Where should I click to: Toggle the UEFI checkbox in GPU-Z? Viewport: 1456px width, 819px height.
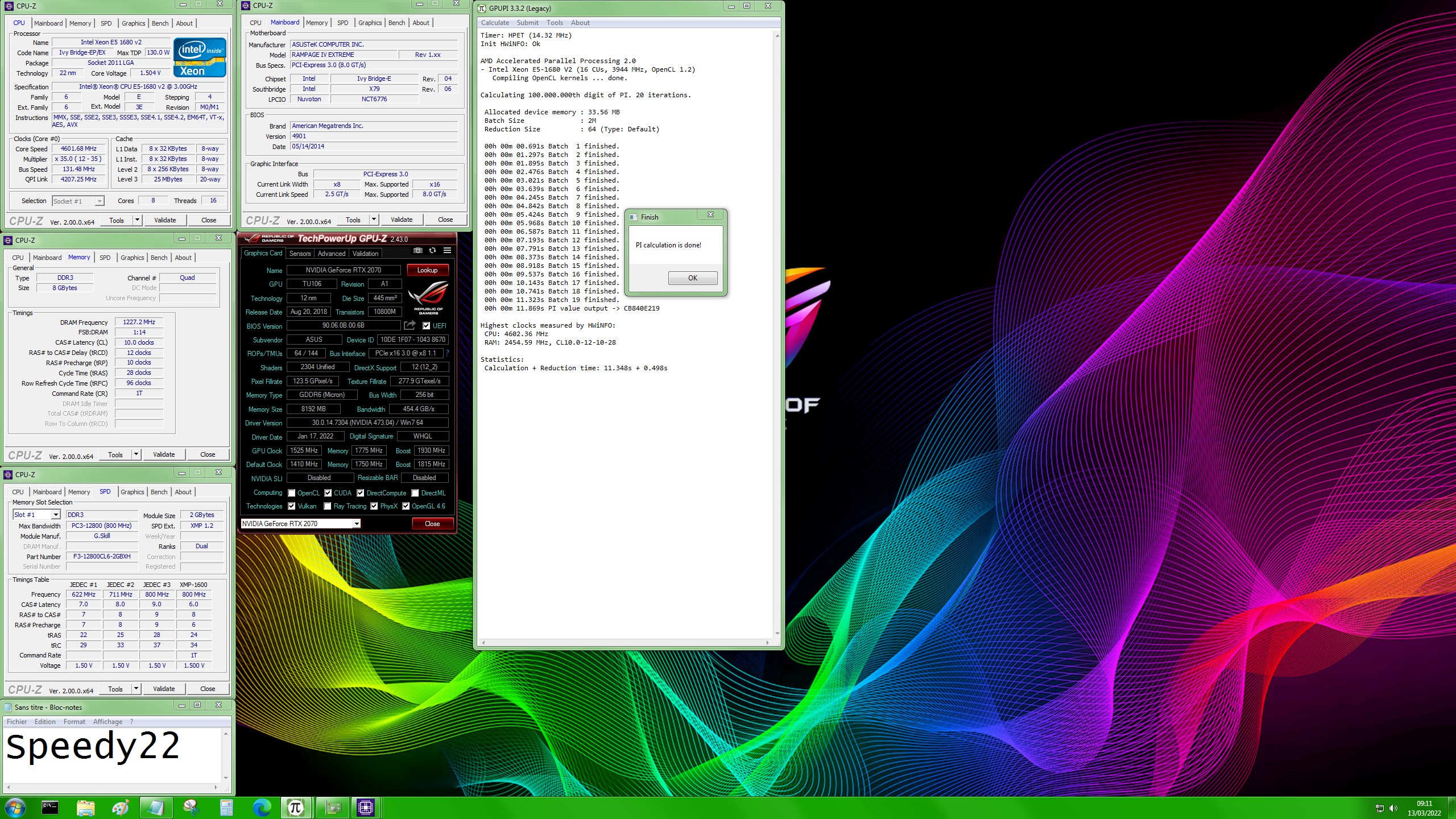(x=426, y=325)
